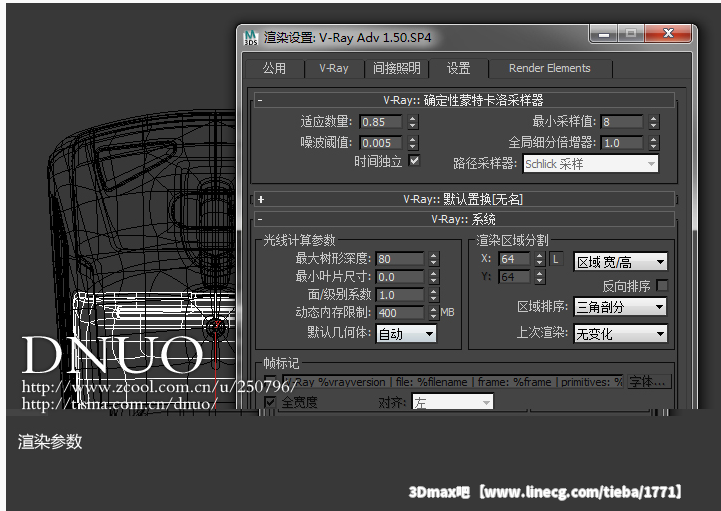Open the V-Ray tab
This screenshot has height=511, width=721.
(334, 69)
